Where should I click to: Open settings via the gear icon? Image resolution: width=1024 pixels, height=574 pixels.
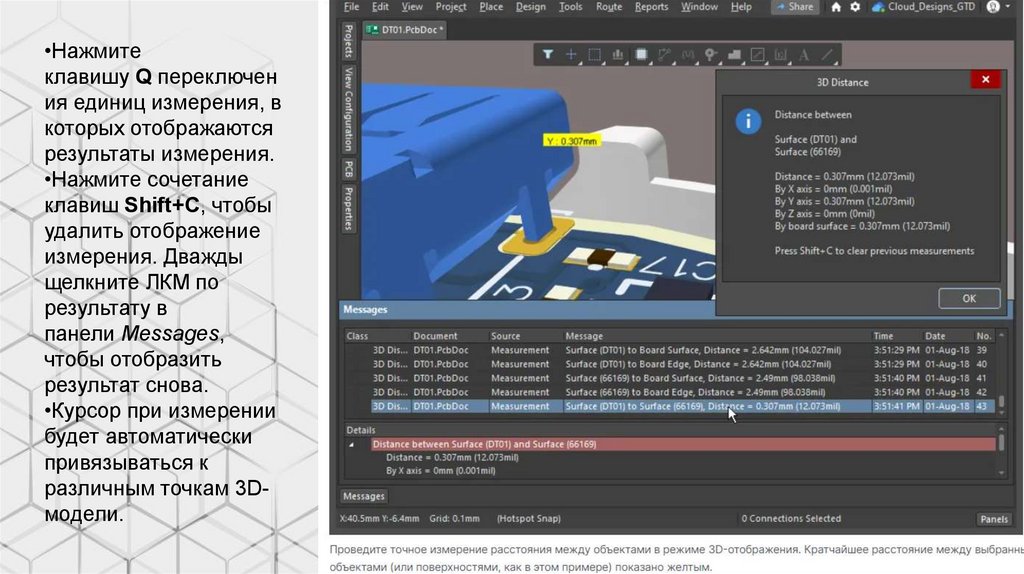(854, 7)
